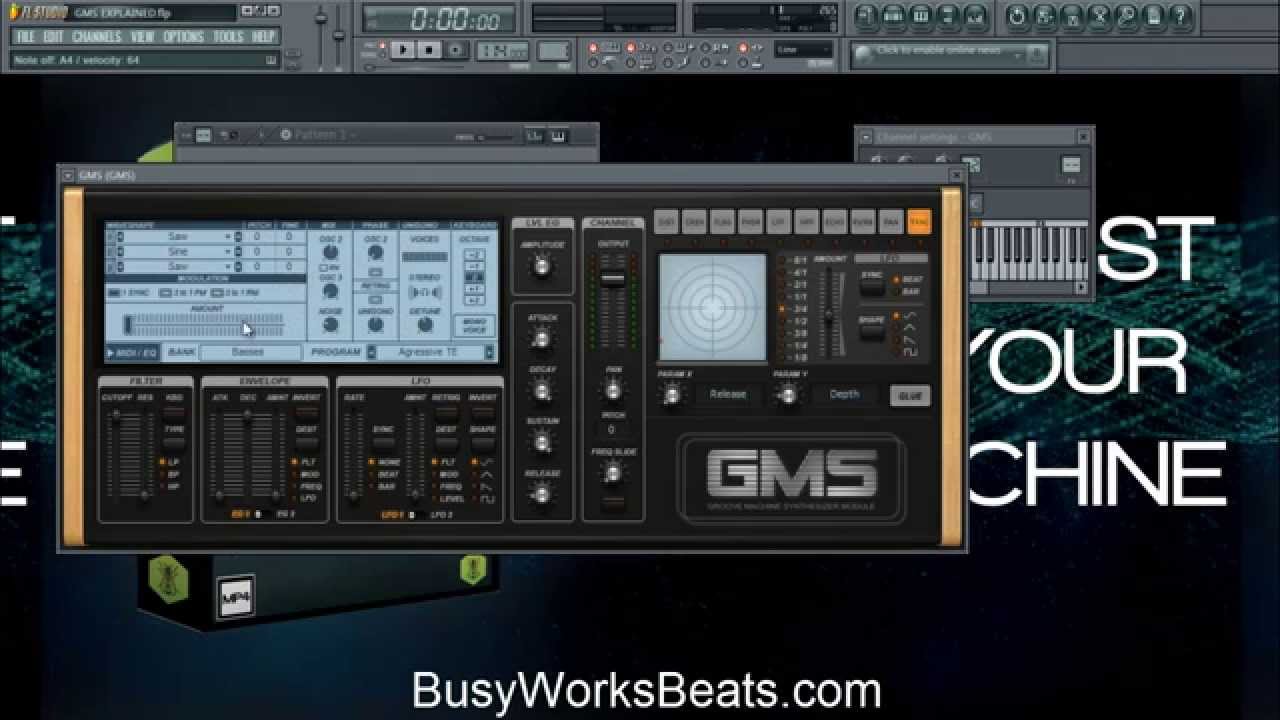This screenshot has height=720, width=1280.
Task: Open the TOOLS menu
Action: (x=229, y=36)
